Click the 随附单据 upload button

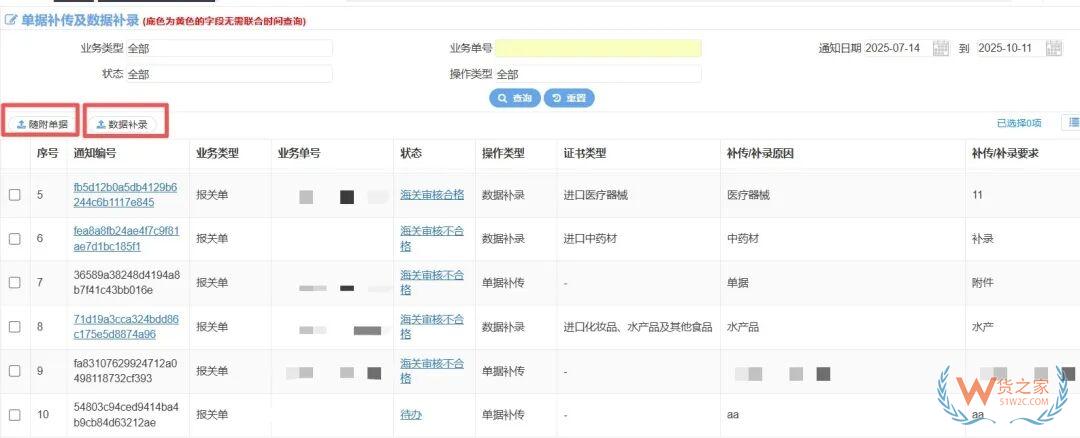tap(42, 125)
